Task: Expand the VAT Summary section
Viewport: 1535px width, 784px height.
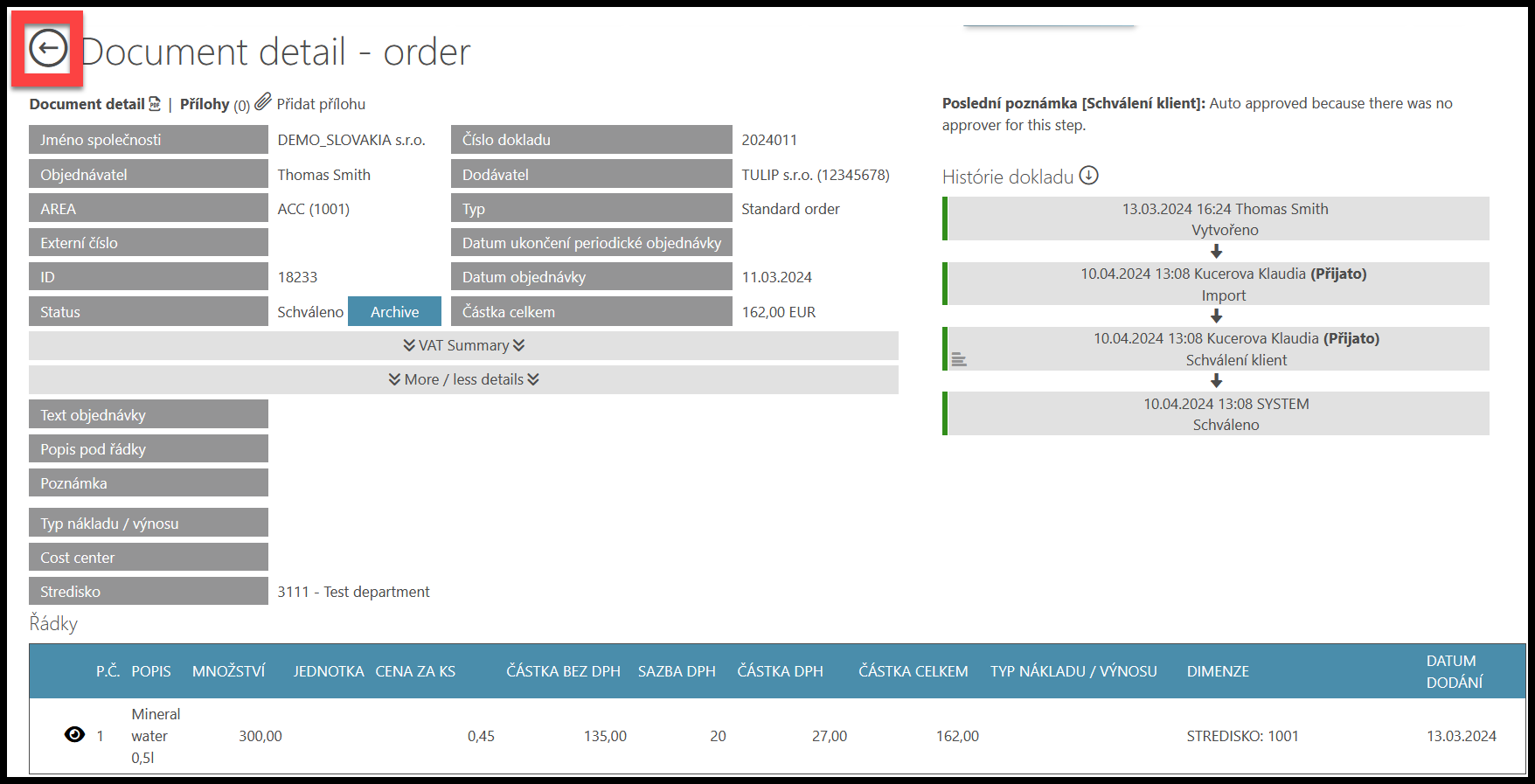Action: tap(463, 345)
